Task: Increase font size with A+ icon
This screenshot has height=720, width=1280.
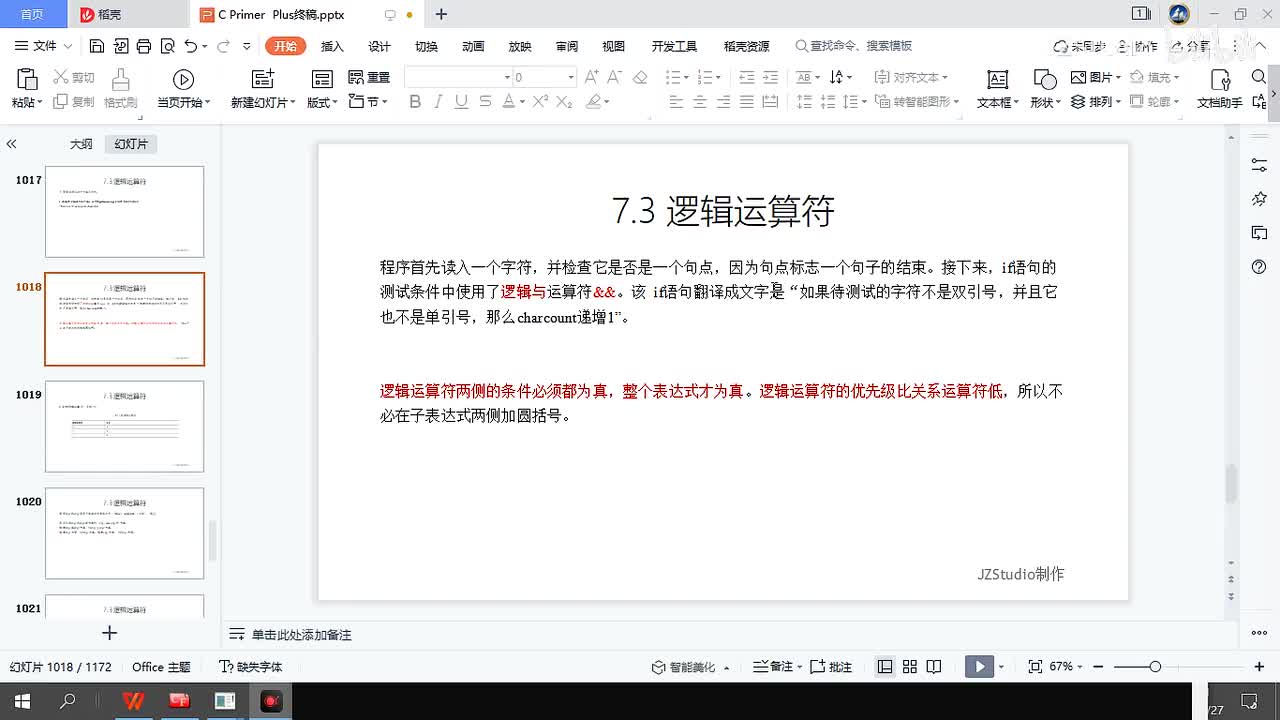Action: (x=592, y=77)
